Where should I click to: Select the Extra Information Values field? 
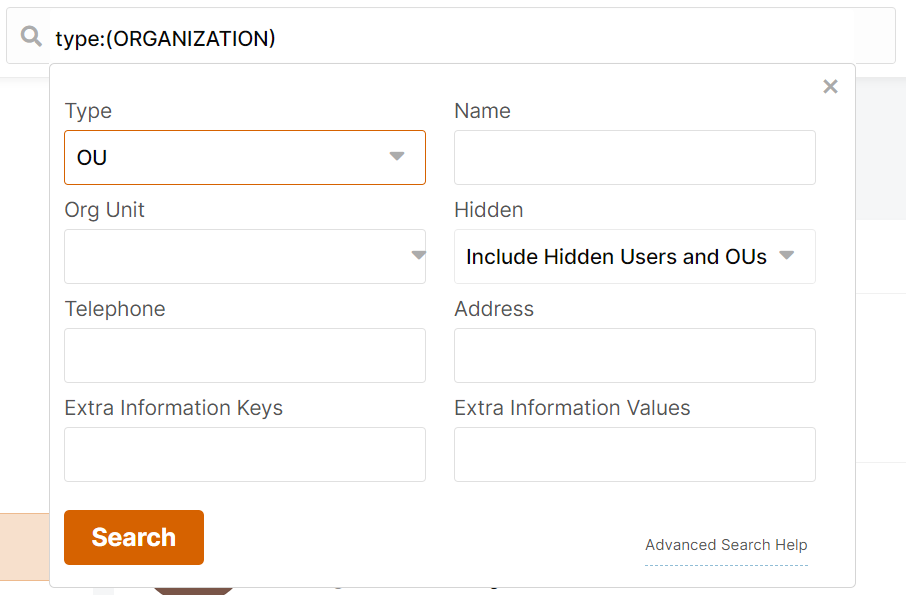click(634, 455)
